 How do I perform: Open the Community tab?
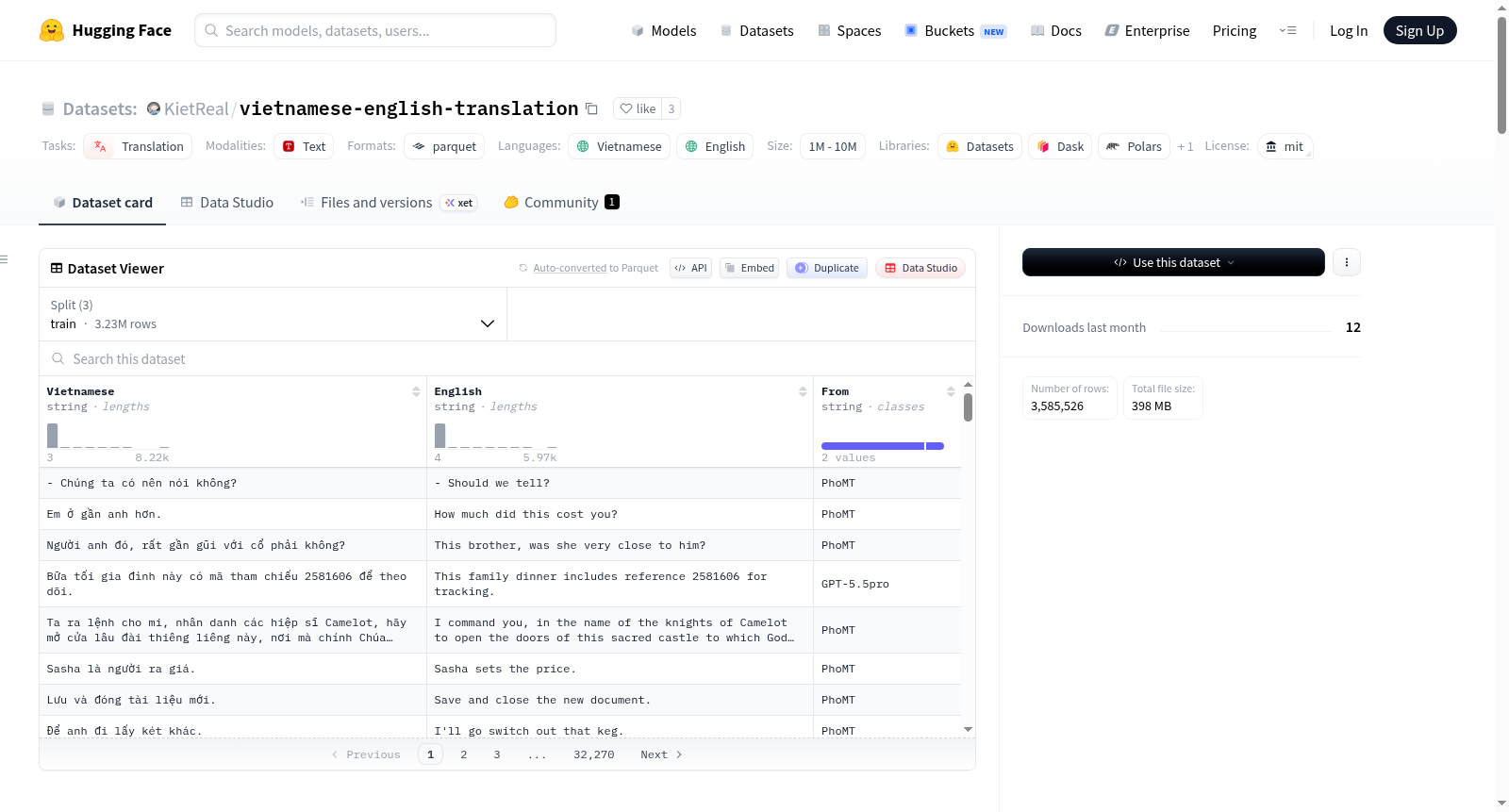[x=561, y=203]
